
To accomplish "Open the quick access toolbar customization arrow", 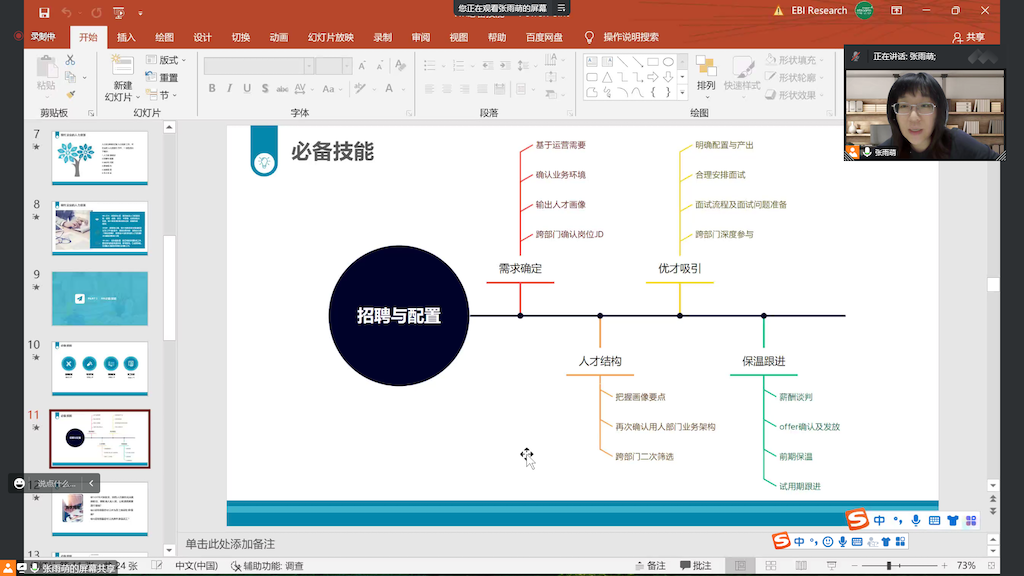I will pyautogui.click(x=140, y=12).
